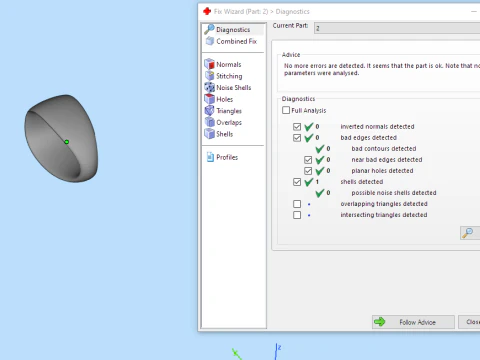Viewport: 480px width, 360px height.
Task: Select the Normals cube icon
Action: [209, 64]
